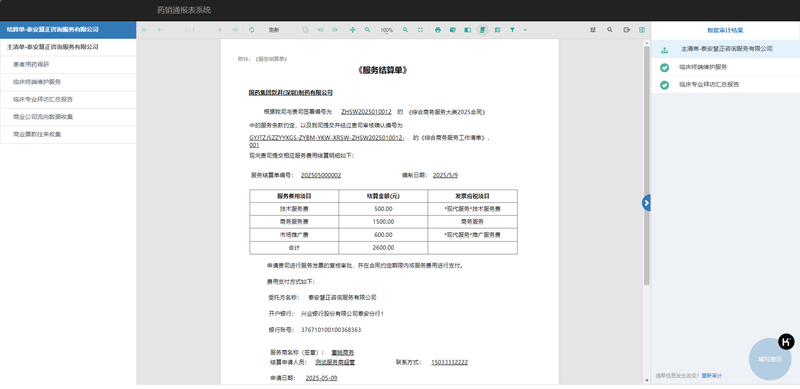
Task: Click the zoom in magnifier icon
Action: pyautogui.click(x=406, y=30)
